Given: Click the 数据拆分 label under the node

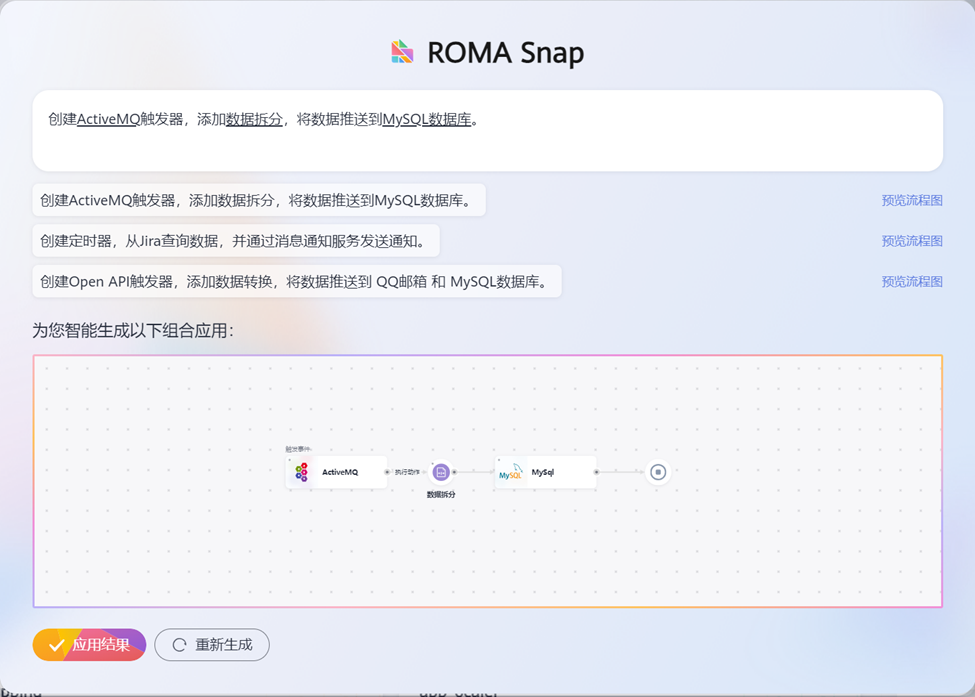Looking at the screenshot, I should (441, 494).
